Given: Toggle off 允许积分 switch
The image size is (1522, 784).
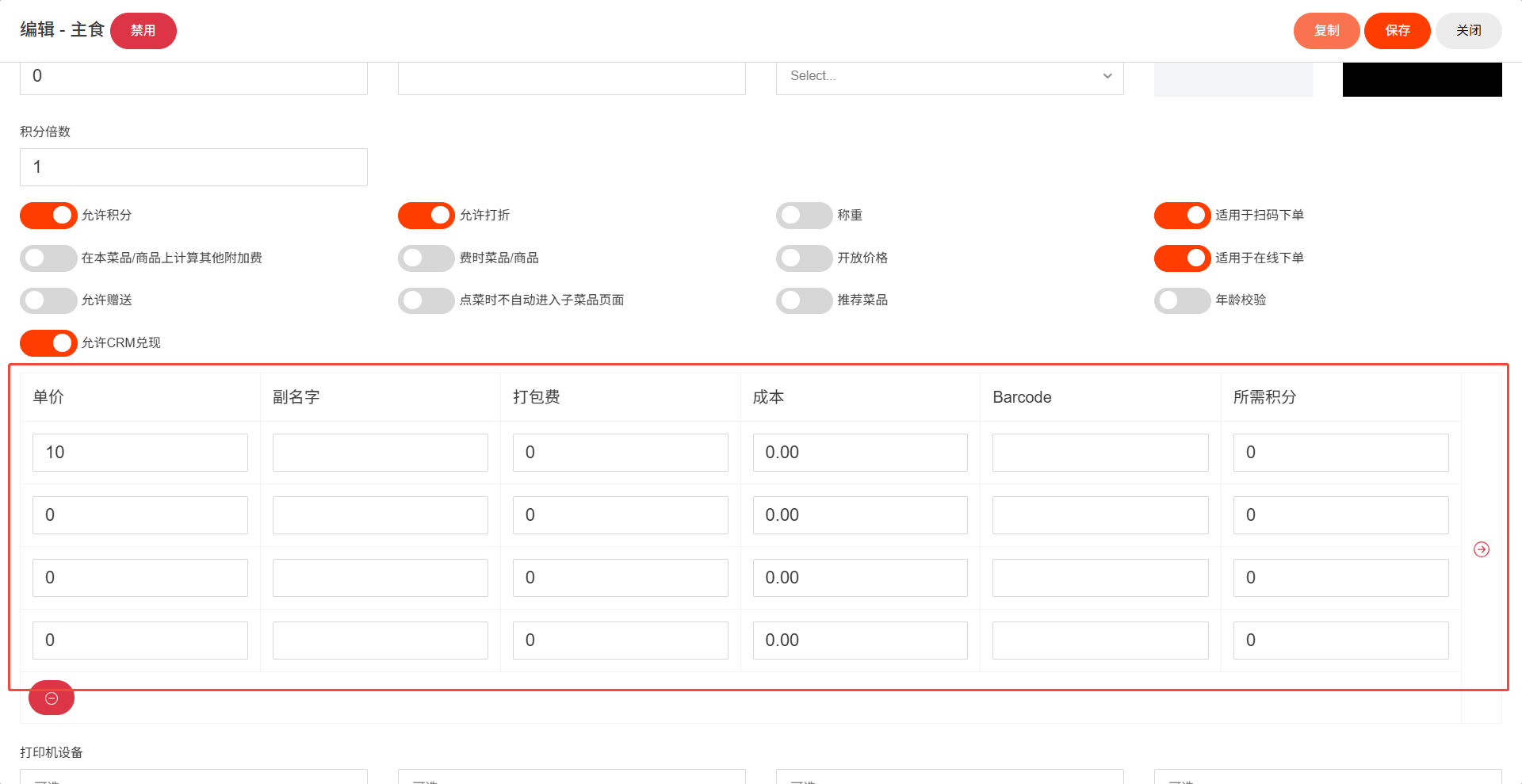Looking at the screenshot, I should [x=48, y=216].
